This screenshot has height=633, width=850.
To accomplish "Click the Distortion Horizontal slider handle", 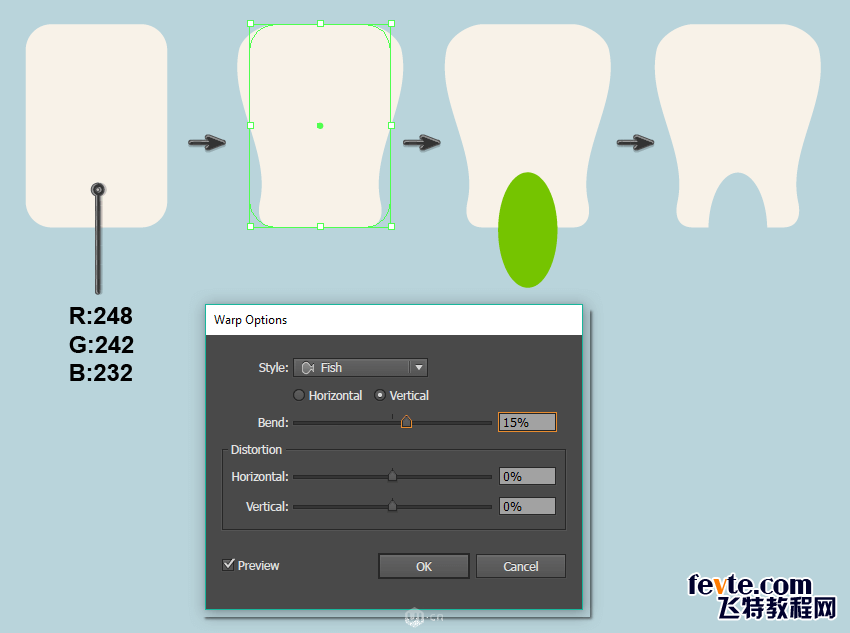I will click(392, 475).
